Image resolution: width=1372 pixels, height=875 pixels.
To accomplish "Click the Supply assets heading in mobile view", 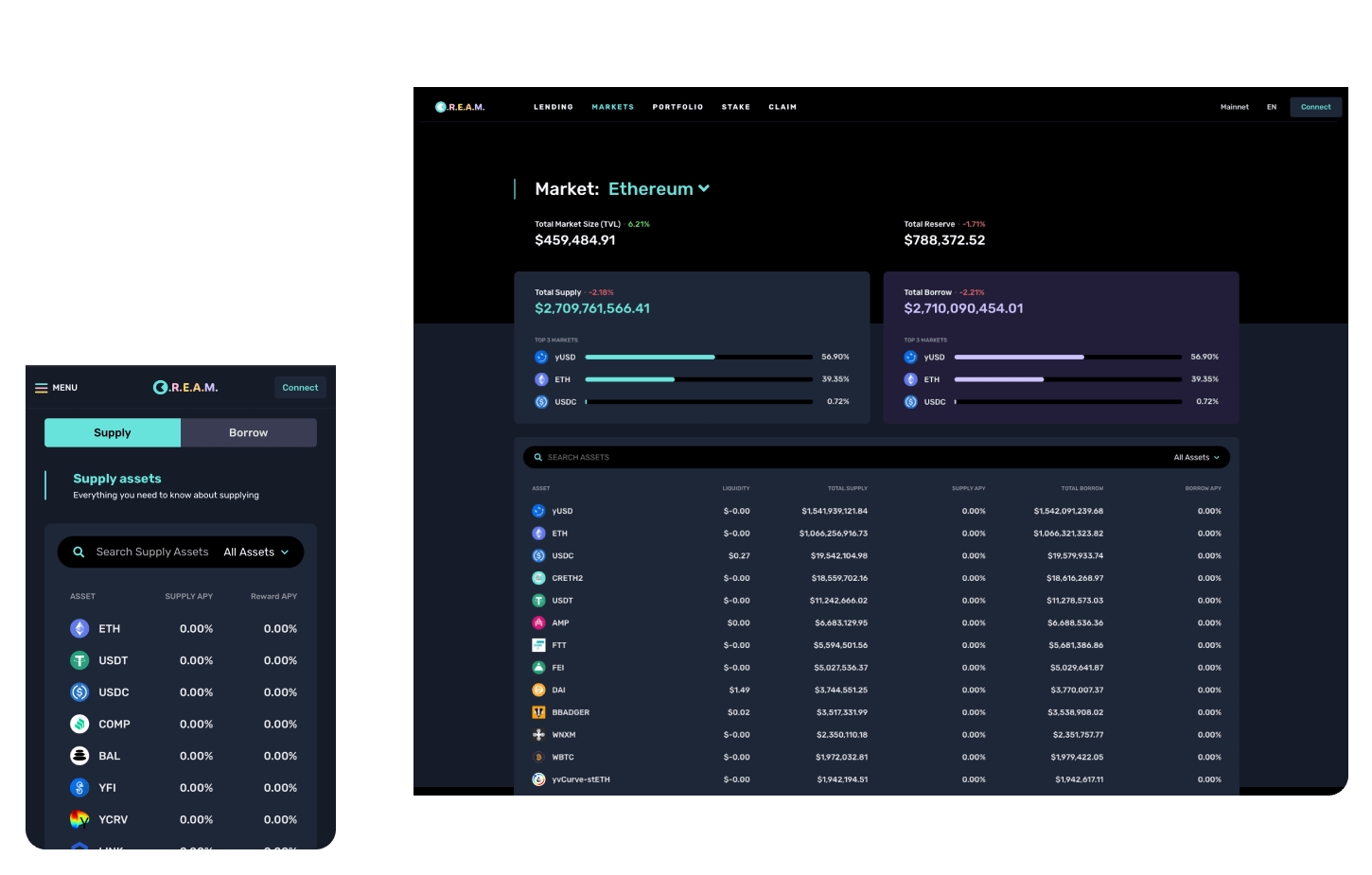I will coord(117,479).
